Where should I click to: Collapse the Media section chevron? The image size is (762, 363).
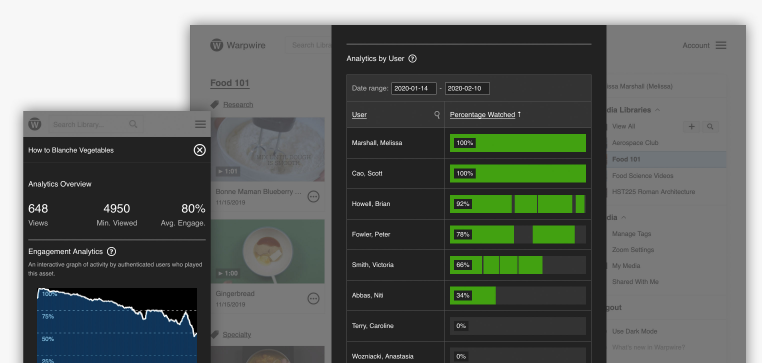point(623,217)
